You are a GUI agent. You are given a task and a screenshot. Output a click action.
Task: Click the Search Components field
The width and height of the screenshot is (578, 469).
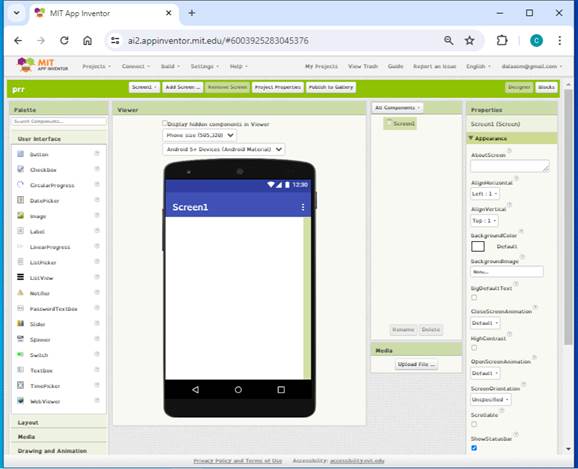tap(59, 121)
